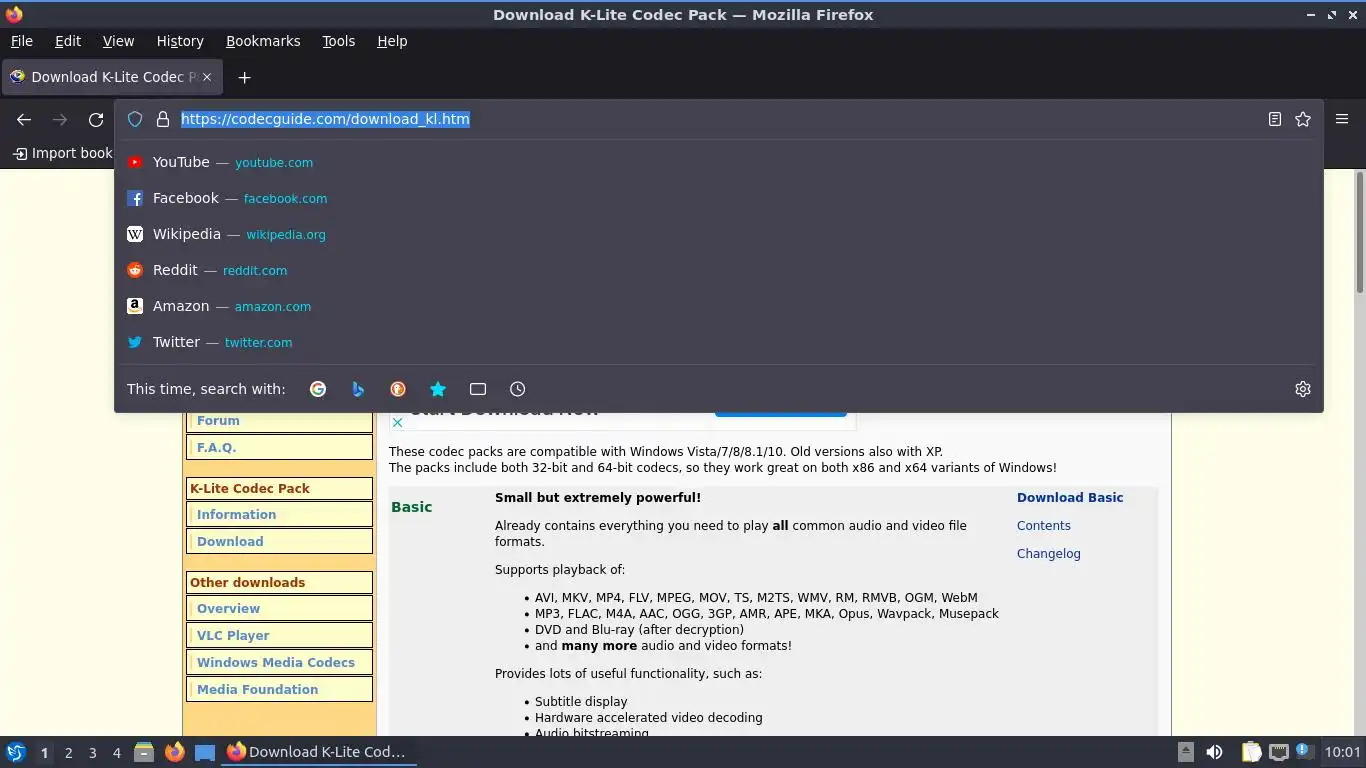The width and height of the screenshot is (1366, 768).
Task: Open the History menu
Action: (180, 41)
